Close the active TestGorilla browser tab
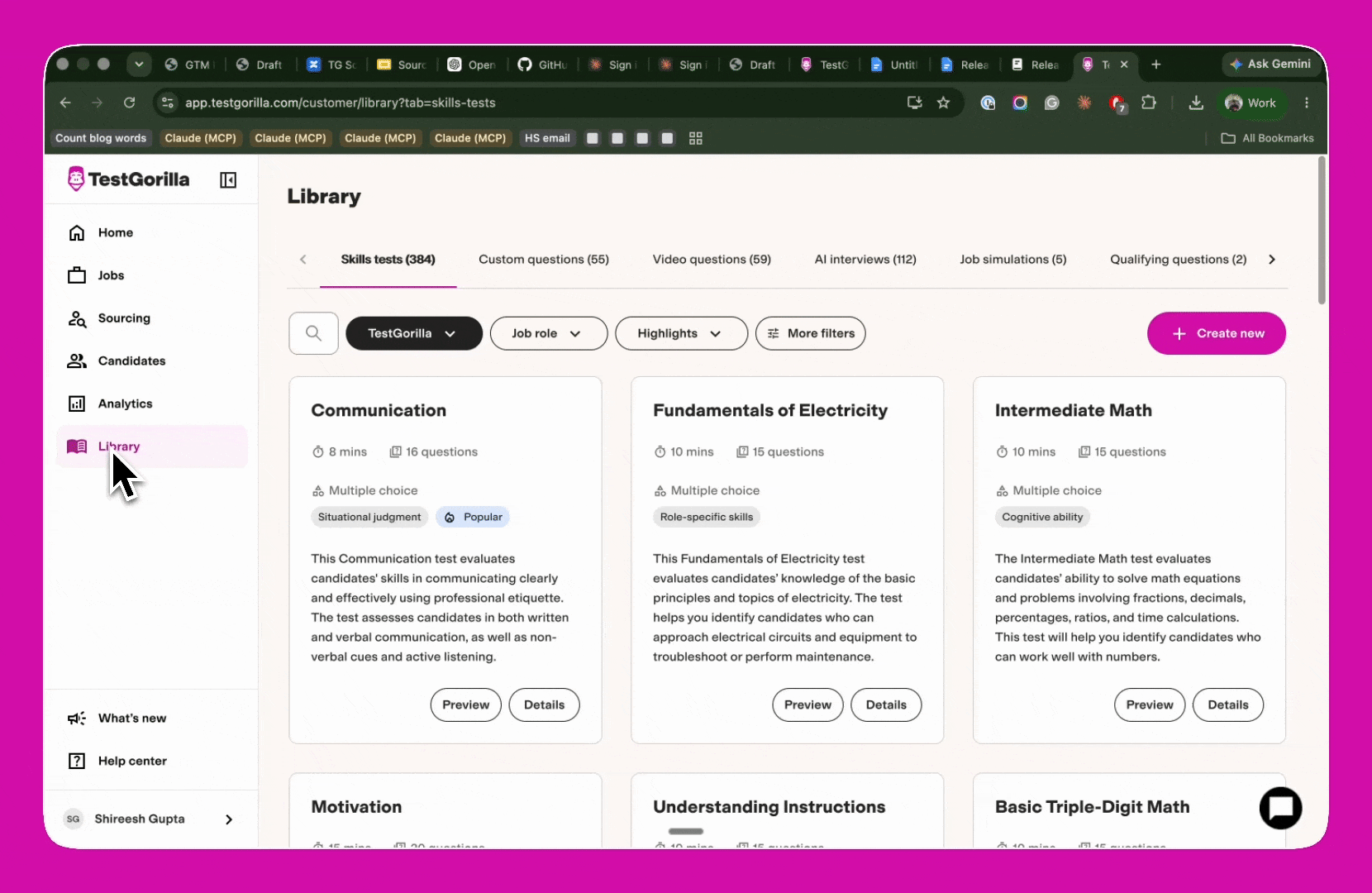Screen dimensions: 1372x893 tap(1124, 64)
